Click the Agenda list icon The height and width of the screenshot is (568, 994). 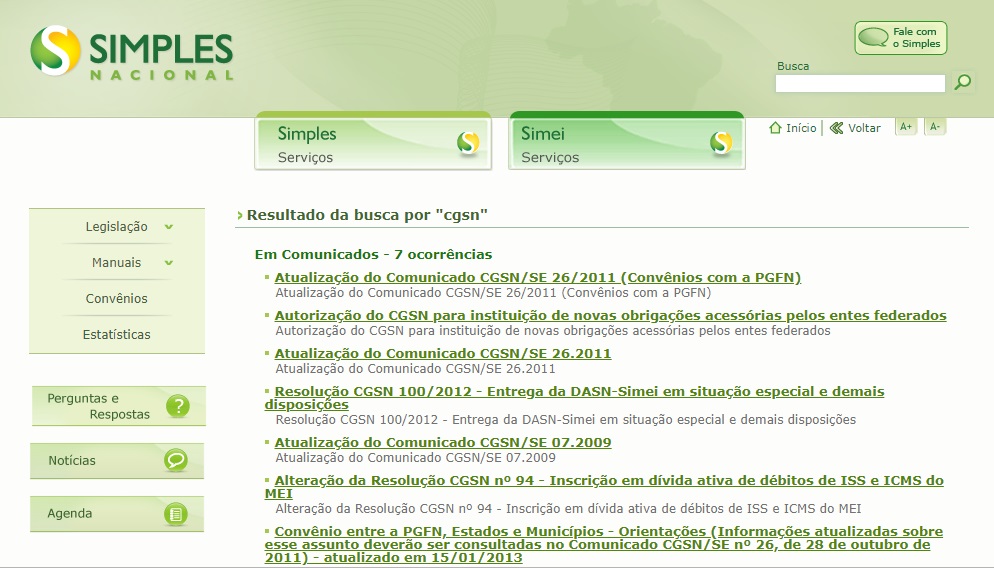(x=176, y=513)
